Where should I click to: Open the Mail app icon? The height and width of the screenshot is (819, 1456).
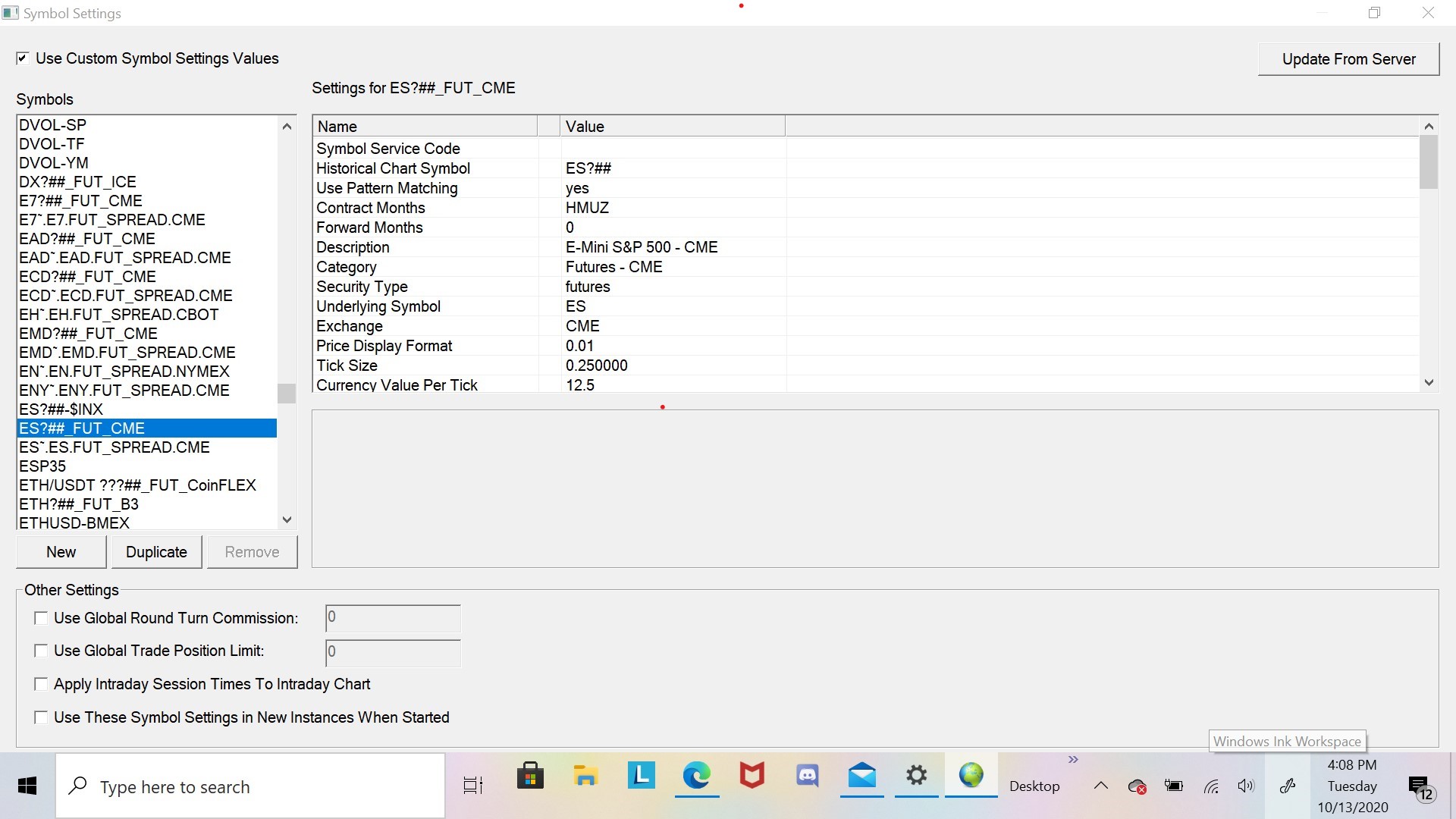point(862,776)
